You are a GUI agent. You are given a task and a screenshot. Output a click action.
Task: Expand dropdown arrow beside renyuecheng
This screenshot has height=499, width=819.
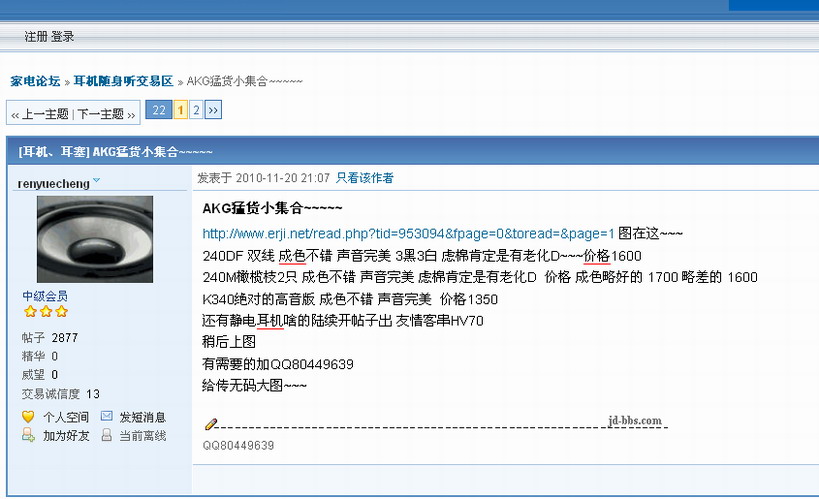(x=96, y=181)
